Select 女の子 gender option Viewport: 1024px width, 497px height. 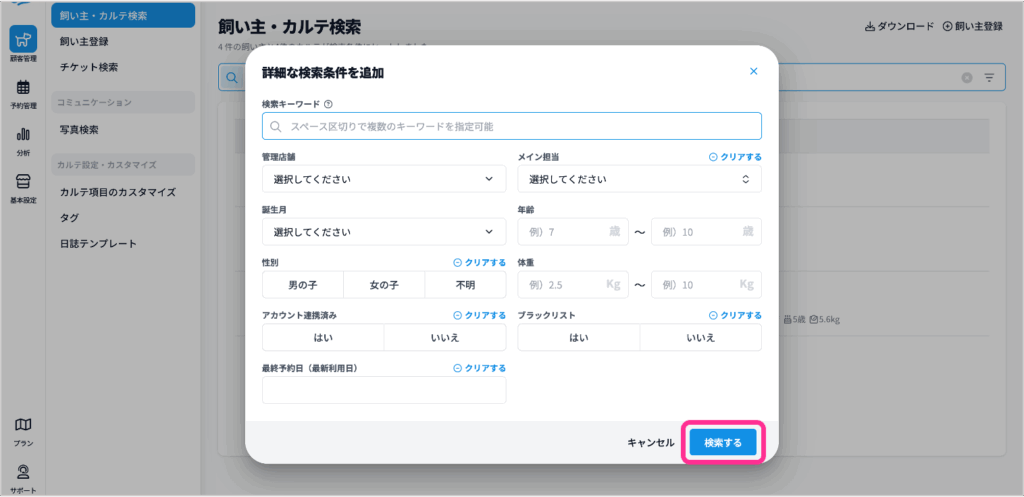pyautogui.click(x=384, y=285)
